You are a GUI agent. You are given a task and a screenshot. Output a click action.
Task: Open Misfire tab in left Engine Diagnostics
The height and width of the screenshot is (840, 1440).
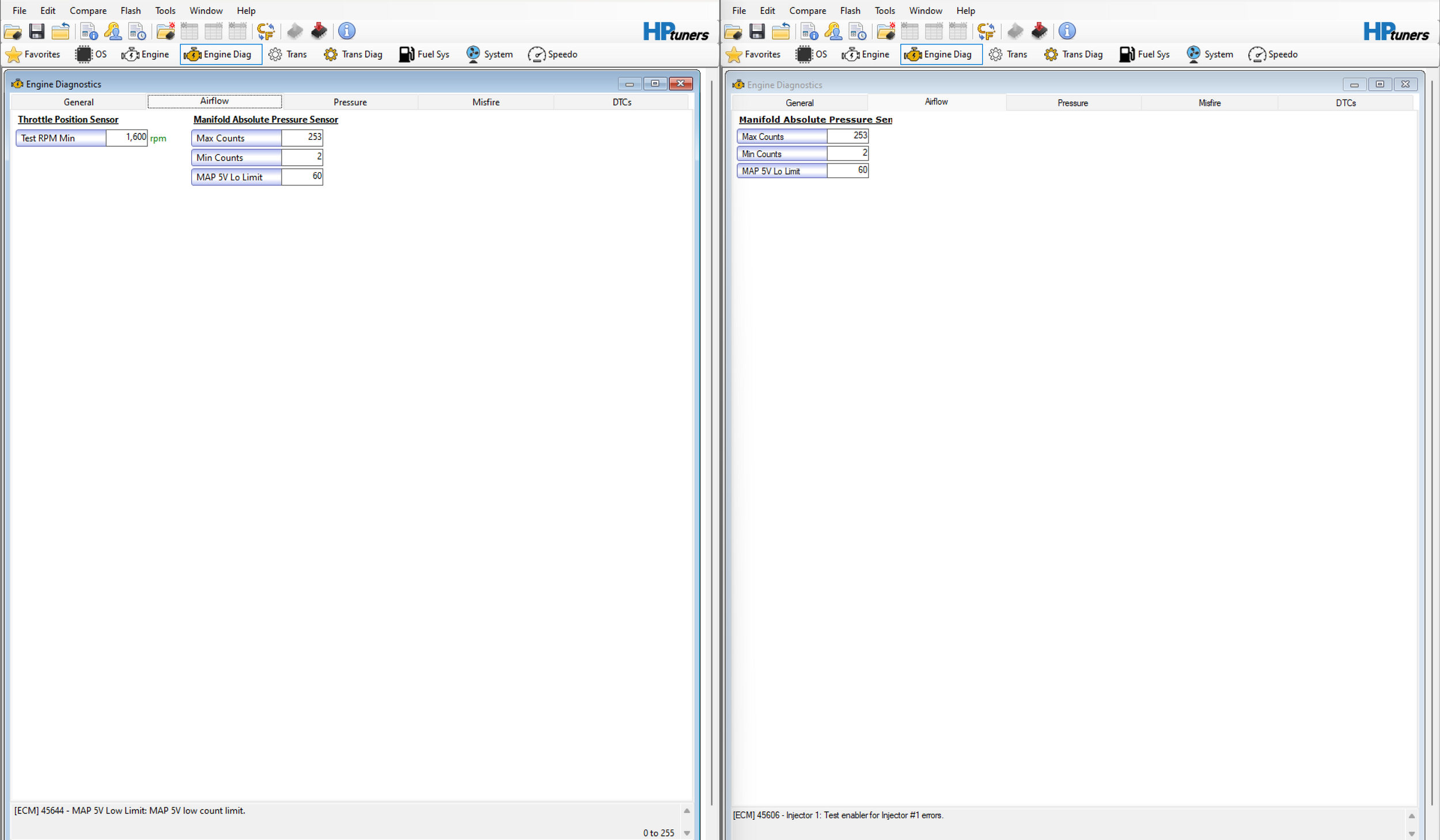coord(486,102)
